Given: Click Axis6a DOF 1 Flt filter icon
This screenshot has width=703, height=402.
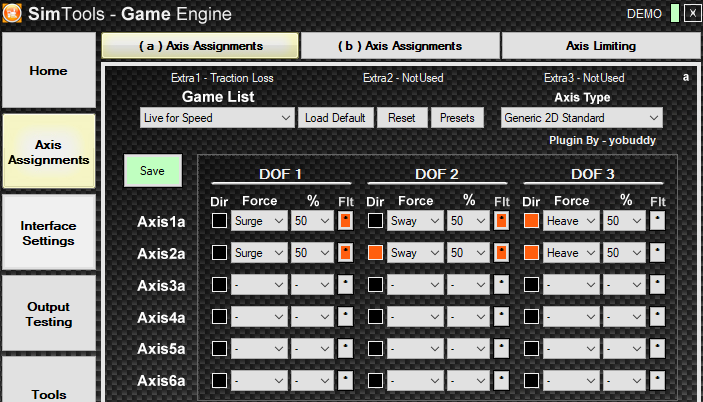Looking at the screenshot, I should 345,380.
